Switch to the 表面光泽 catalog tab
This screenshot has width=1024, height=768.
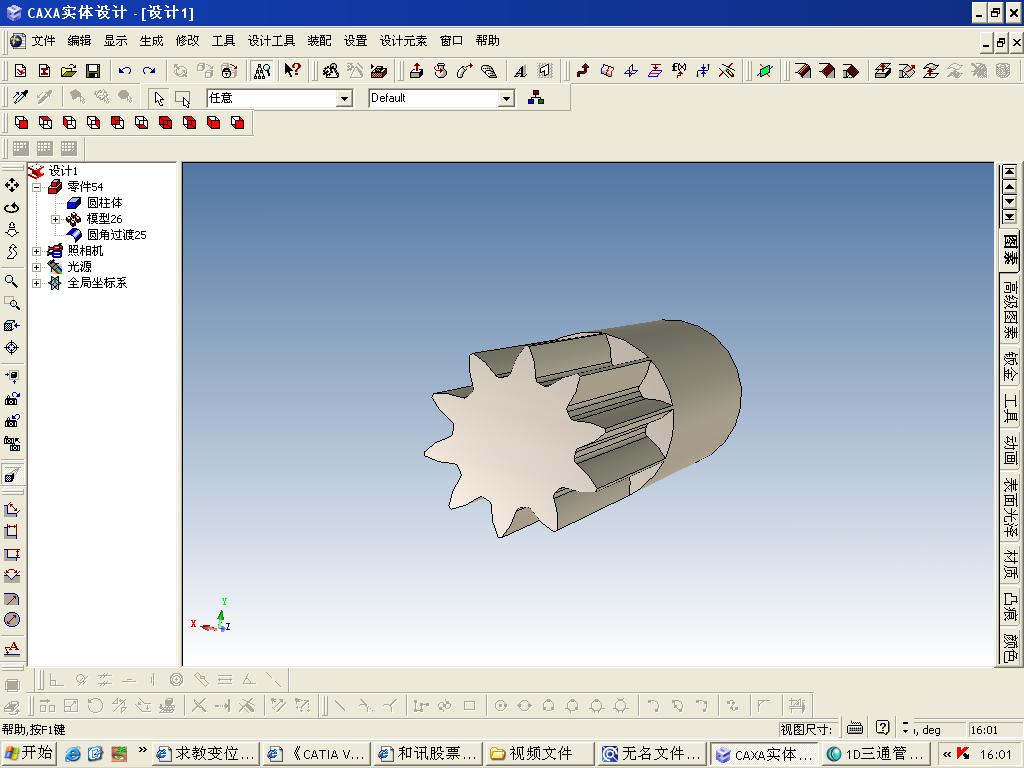pyautogui.click(x=1010, y=507)
